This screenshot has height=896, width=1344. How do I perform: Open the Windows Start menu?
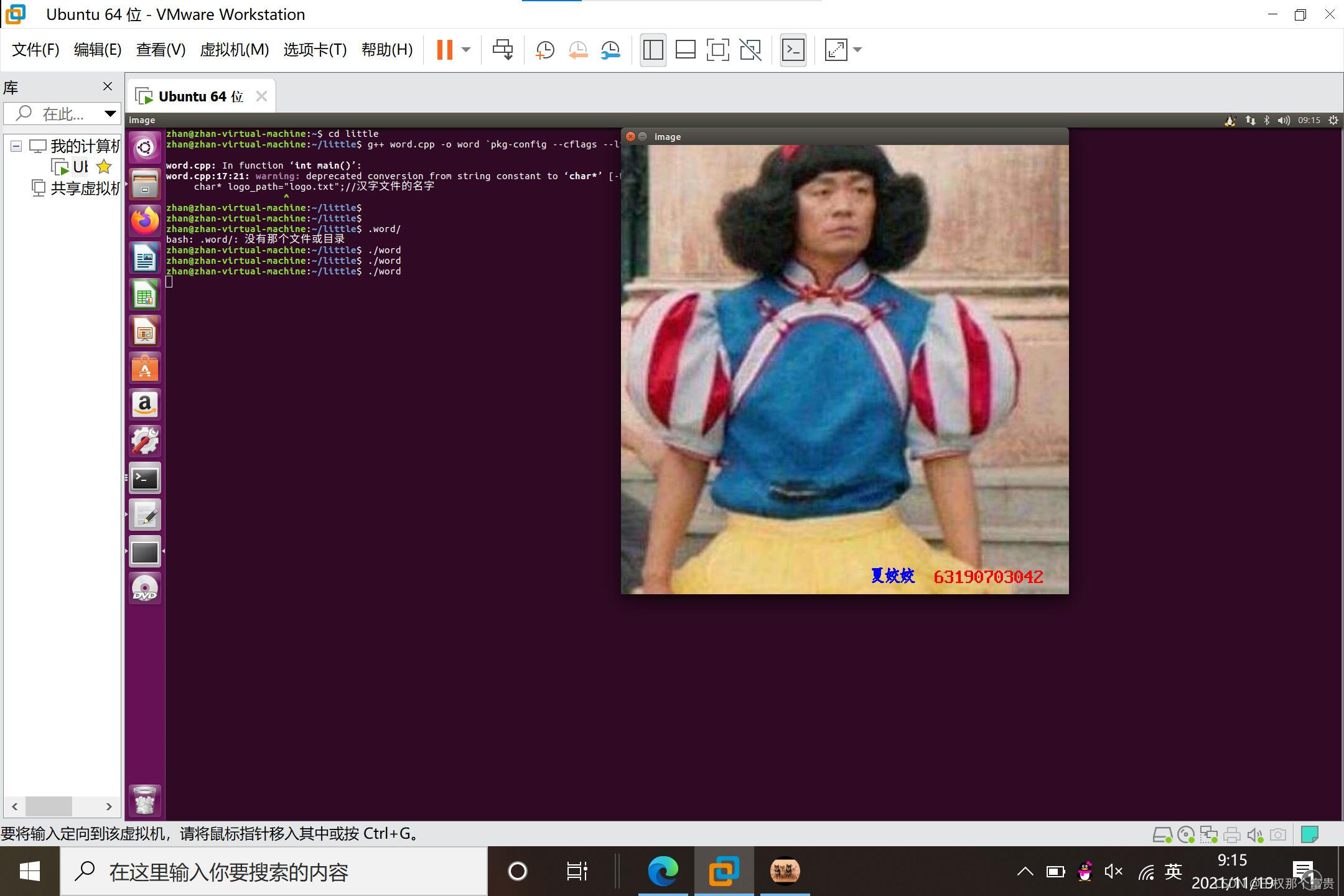click(x=30, y=871)
